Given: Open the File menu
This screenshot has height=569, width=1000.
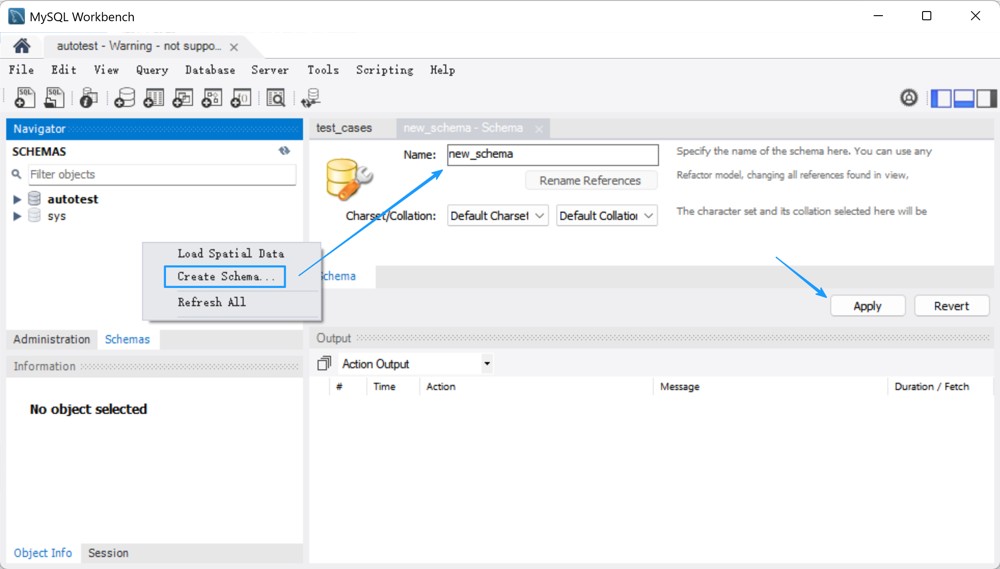Looking at the screenshot, I should (22, 70).
